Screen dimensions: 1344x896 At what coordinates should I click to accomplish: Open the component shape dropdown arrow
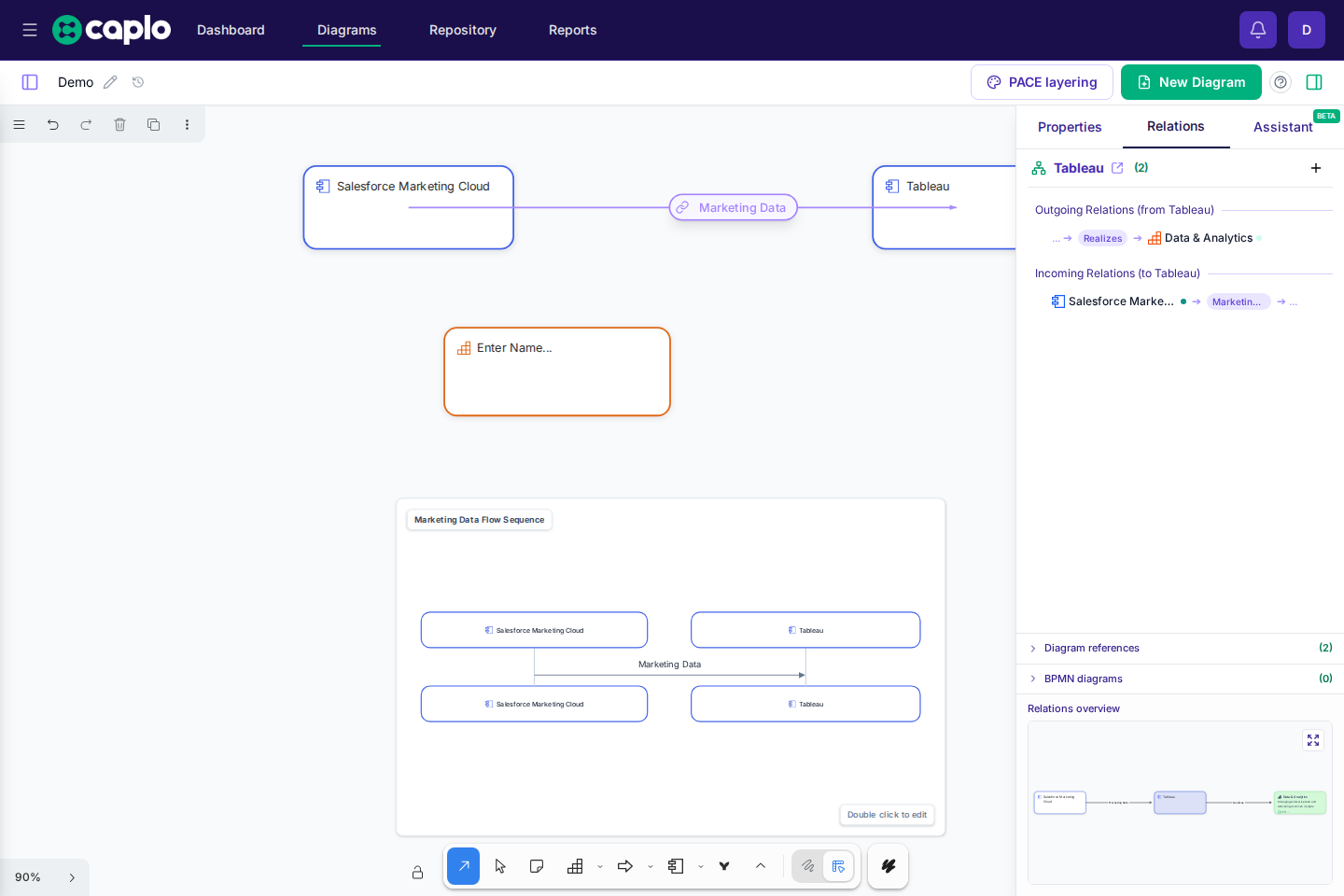click(701, 867)
